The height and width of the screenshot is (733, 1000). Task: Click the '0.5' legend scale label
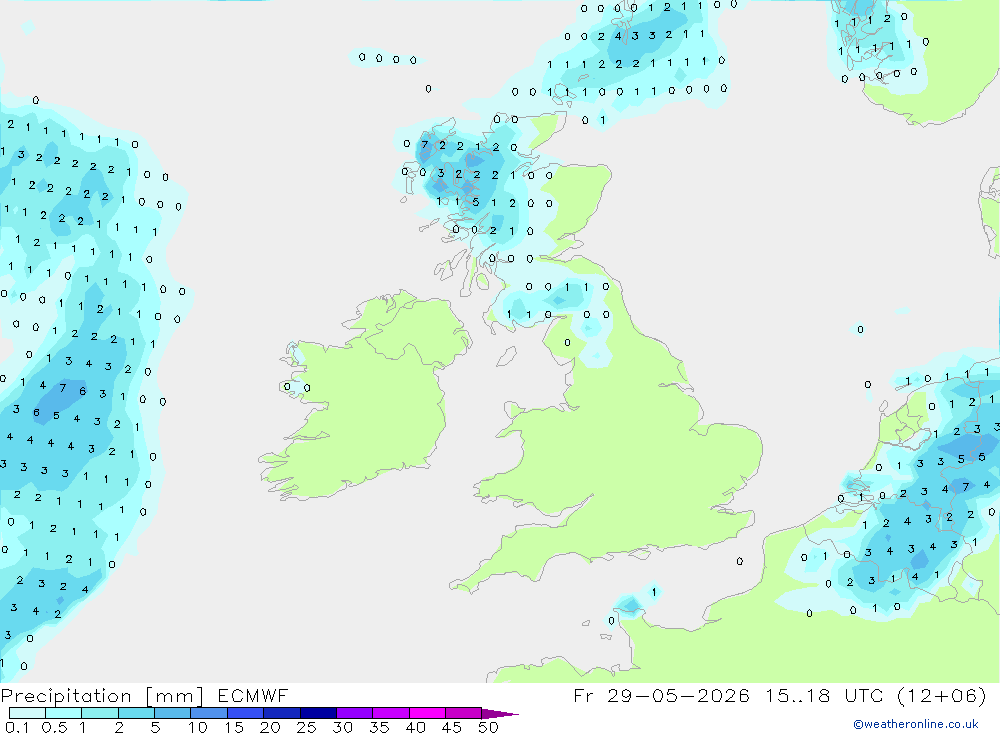click(54, 727)
